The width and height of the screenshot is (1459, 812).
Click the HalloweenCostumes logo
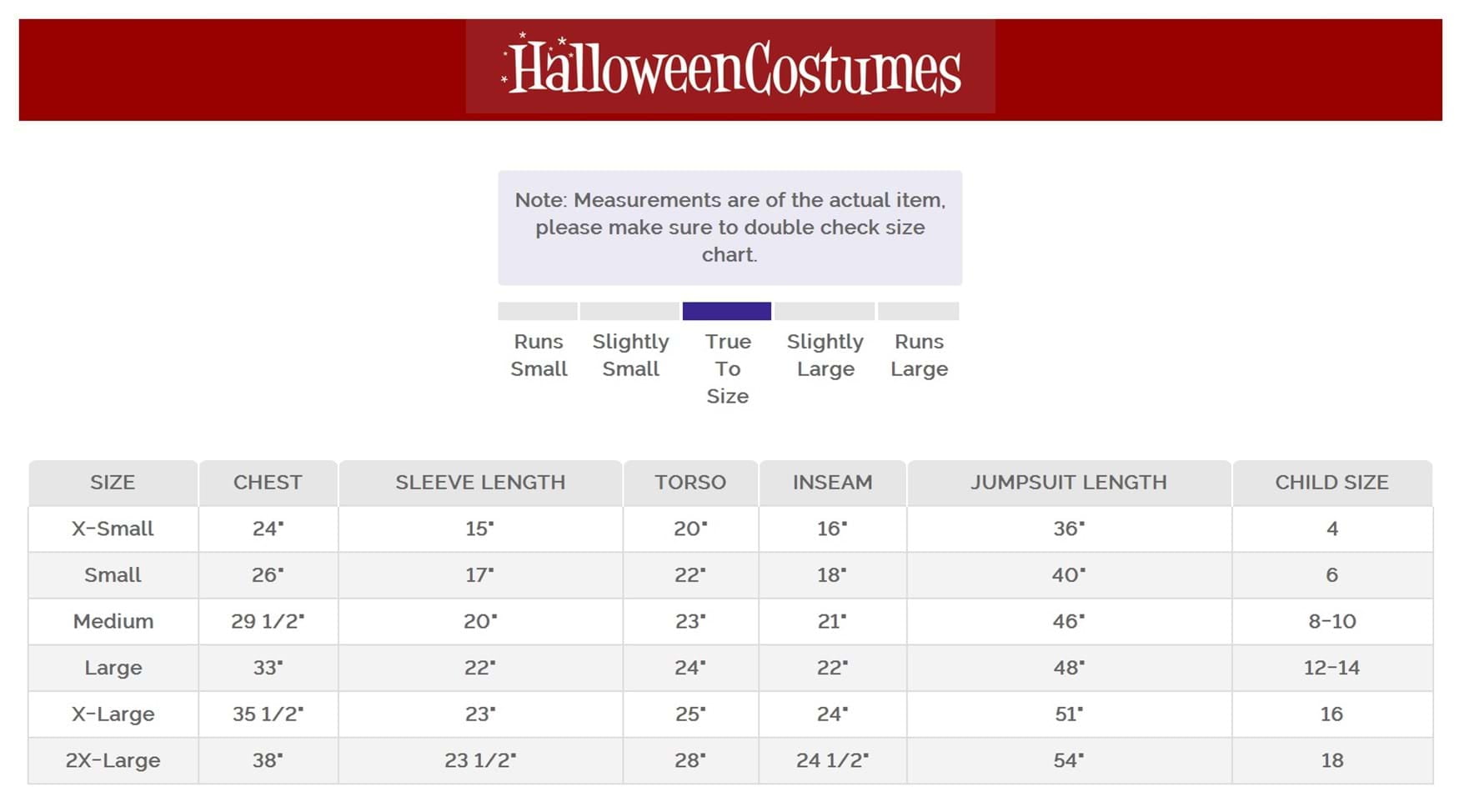click(730, 68)
